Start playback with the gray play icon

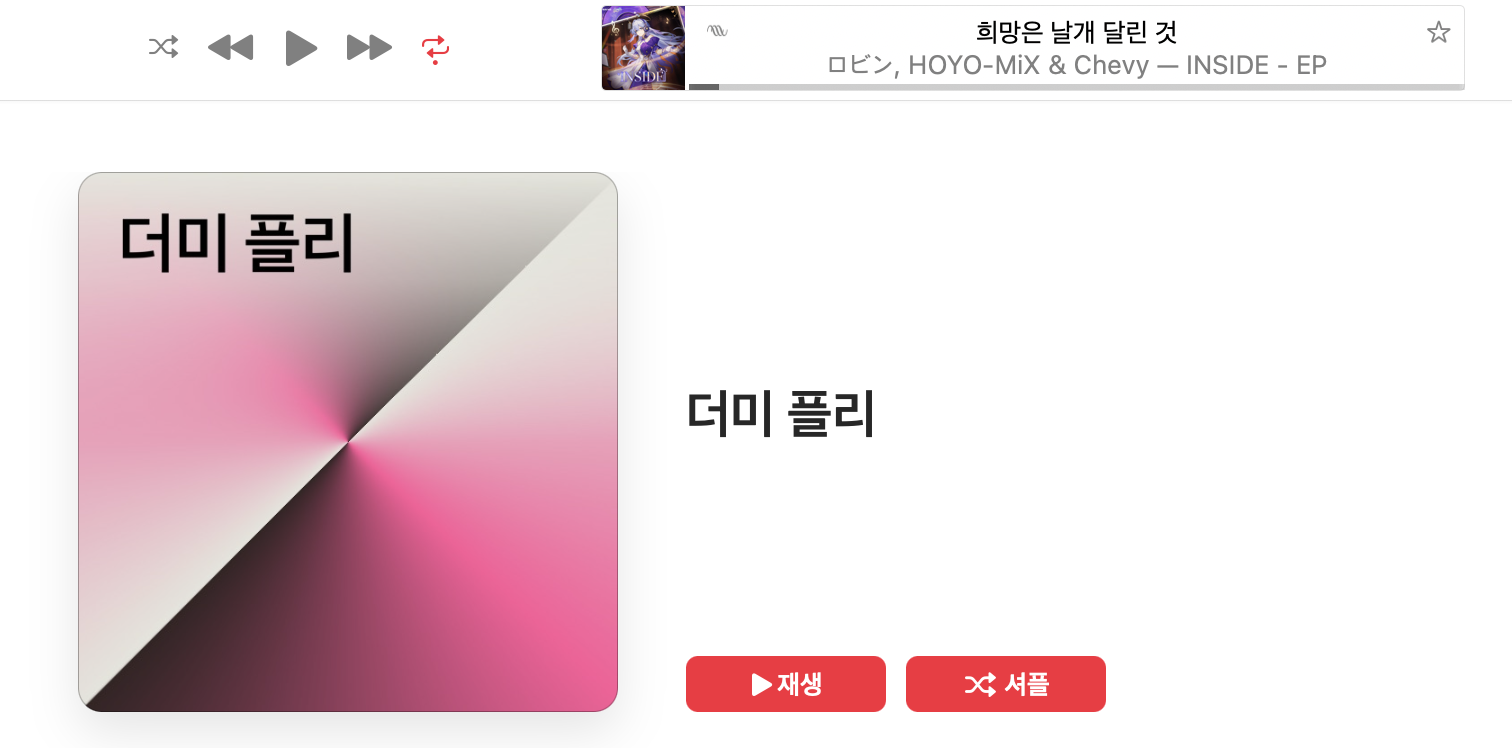(301, 48)
